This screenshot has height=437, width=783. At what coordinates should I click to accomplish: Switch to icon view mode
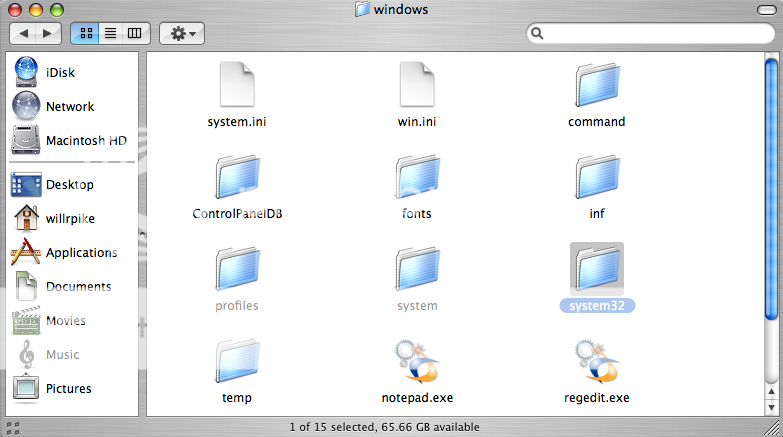(x=85, y=33)
